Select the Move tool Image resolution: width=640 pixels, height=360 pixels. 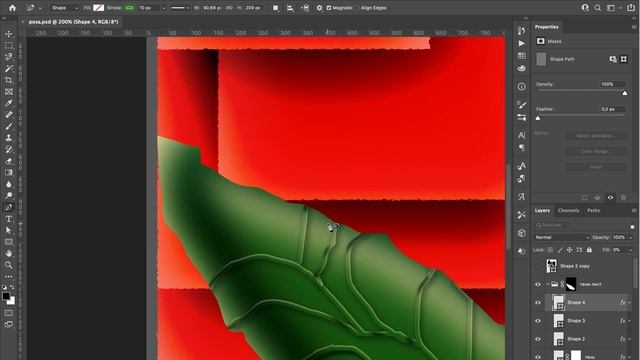click(x=9, y=34)
